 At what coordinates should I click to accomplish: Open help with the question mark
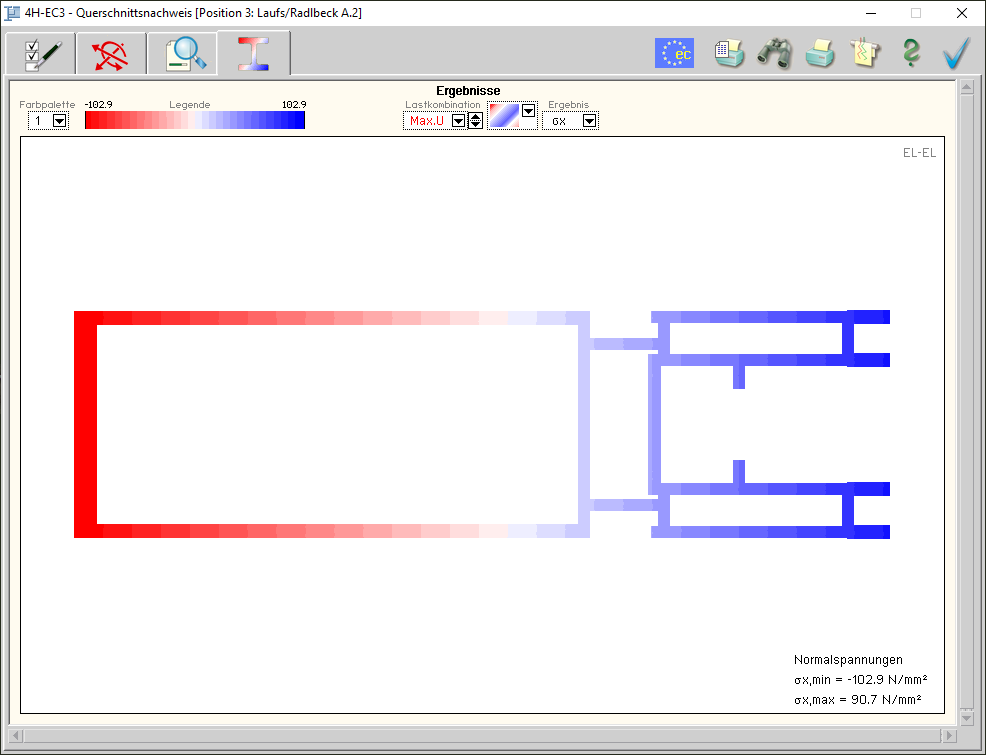(910, 53)
